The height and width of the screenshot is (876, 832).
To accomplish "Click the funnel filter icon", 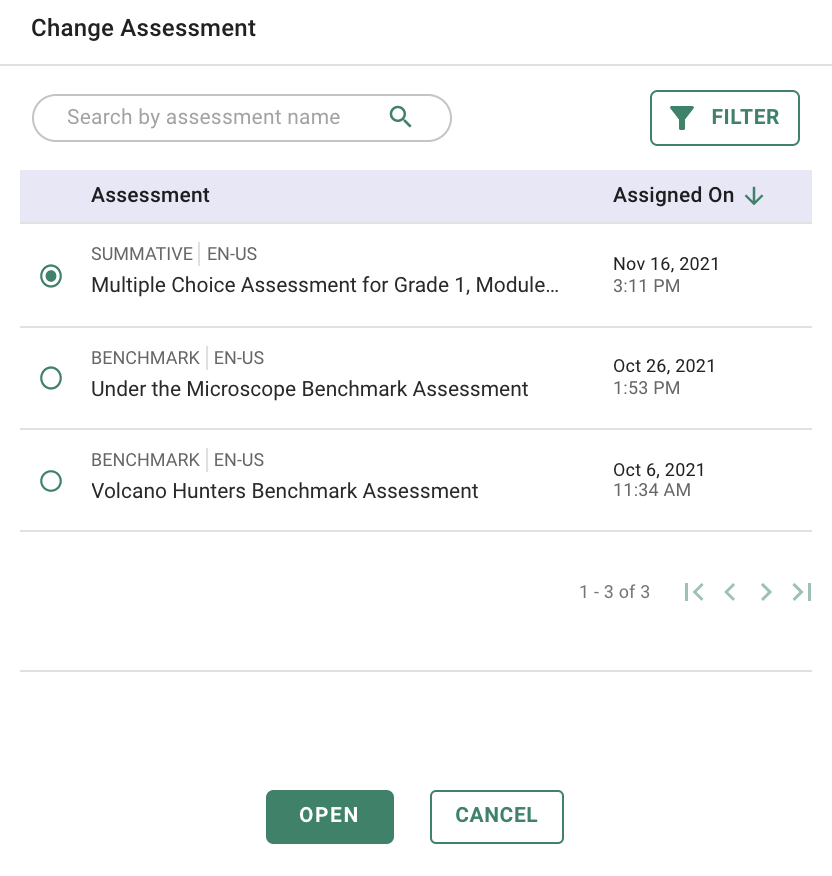I will [682, 118].
